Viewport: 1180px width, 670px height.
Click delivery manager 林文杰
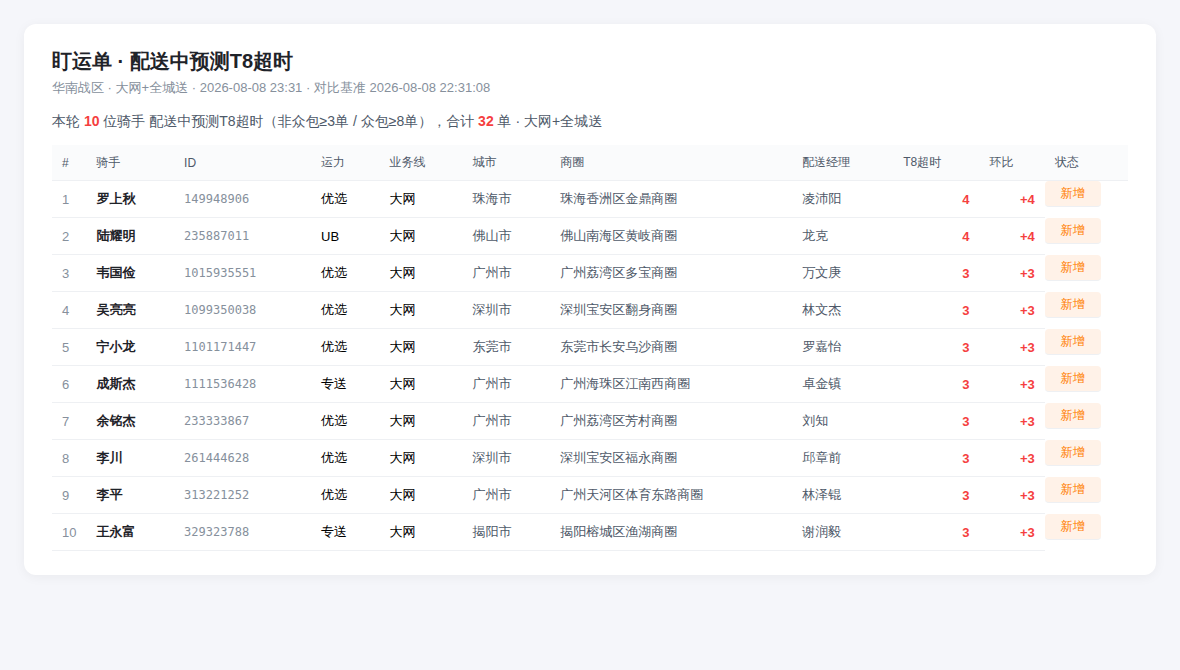[822, 309]
